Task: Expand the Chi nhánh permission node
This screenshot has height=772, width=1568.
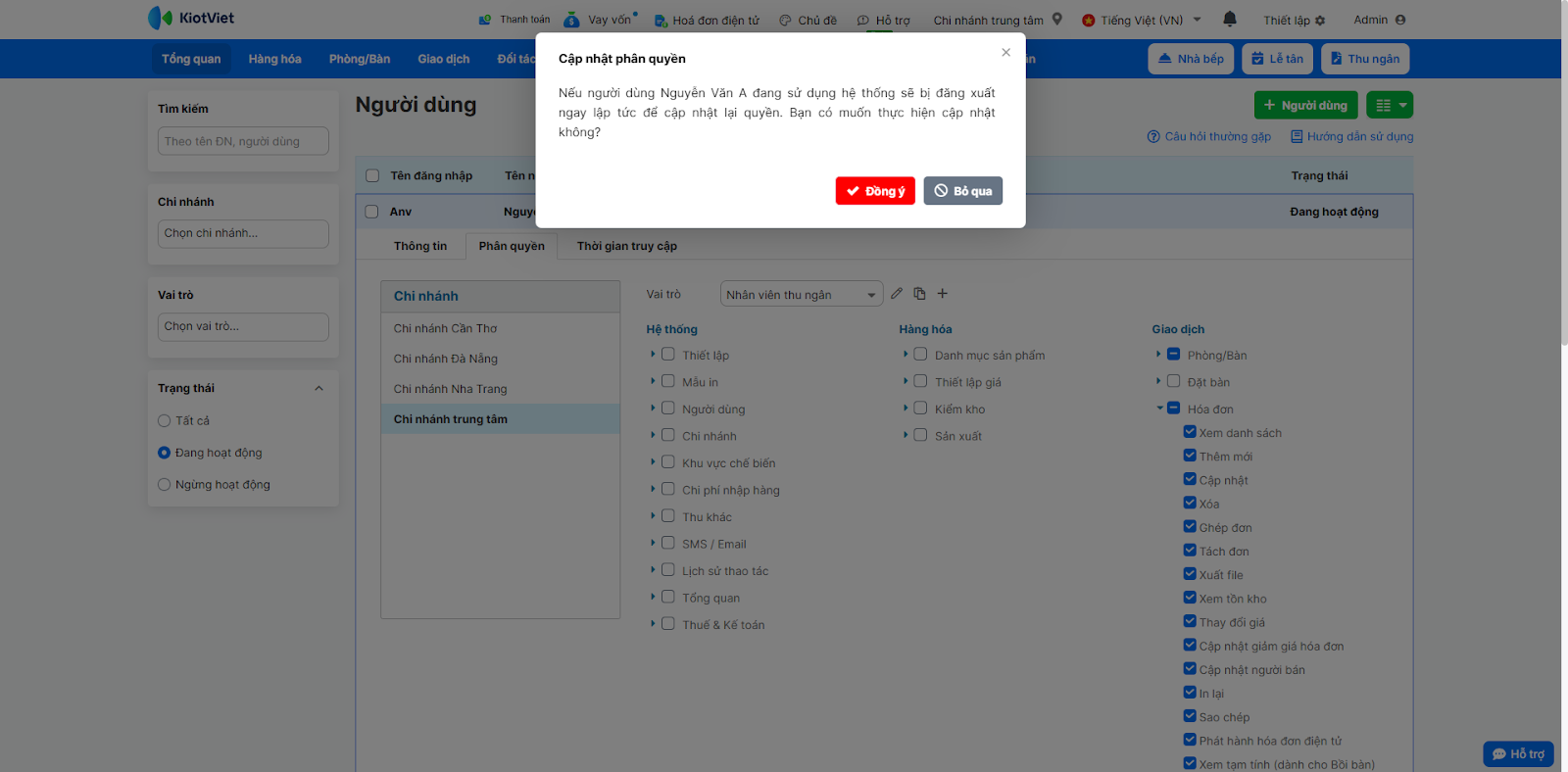Action: [x=653, y=435]
